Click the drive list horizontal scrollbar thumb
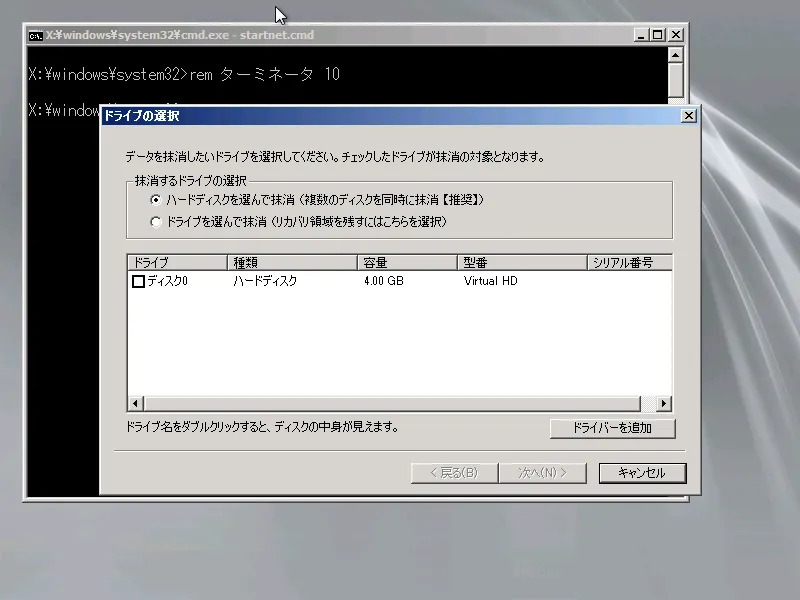 (392, 404)
